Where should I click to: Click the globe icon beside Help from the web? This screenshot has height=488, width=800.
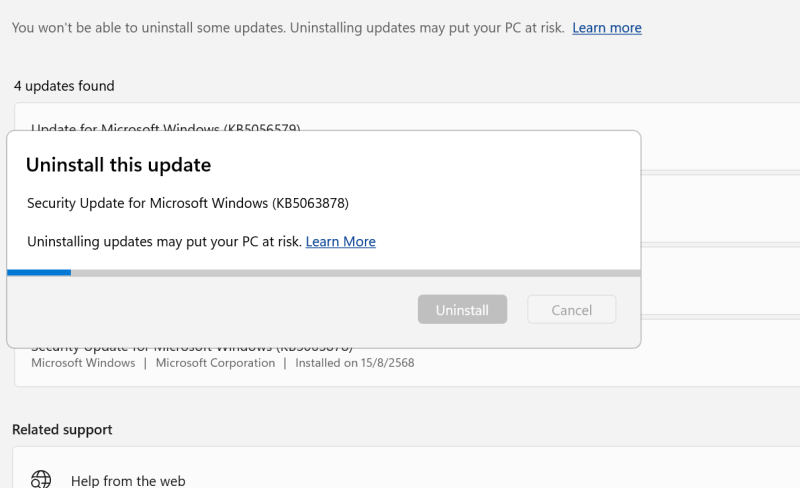[41, 480]
